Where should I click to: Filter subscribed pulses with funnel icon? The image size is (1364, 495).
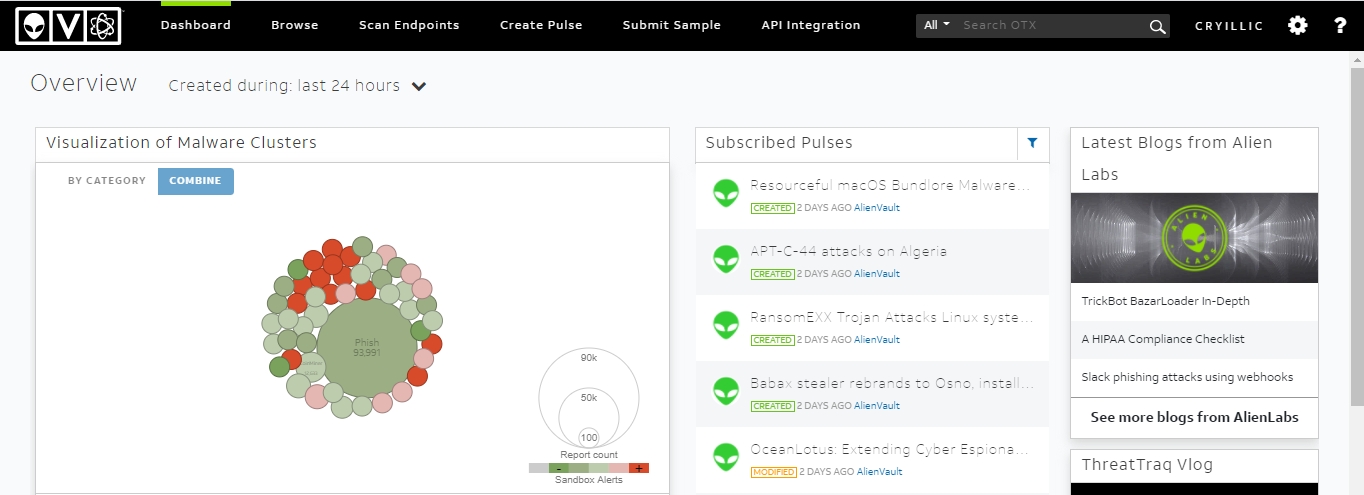tap(1032, 143)
